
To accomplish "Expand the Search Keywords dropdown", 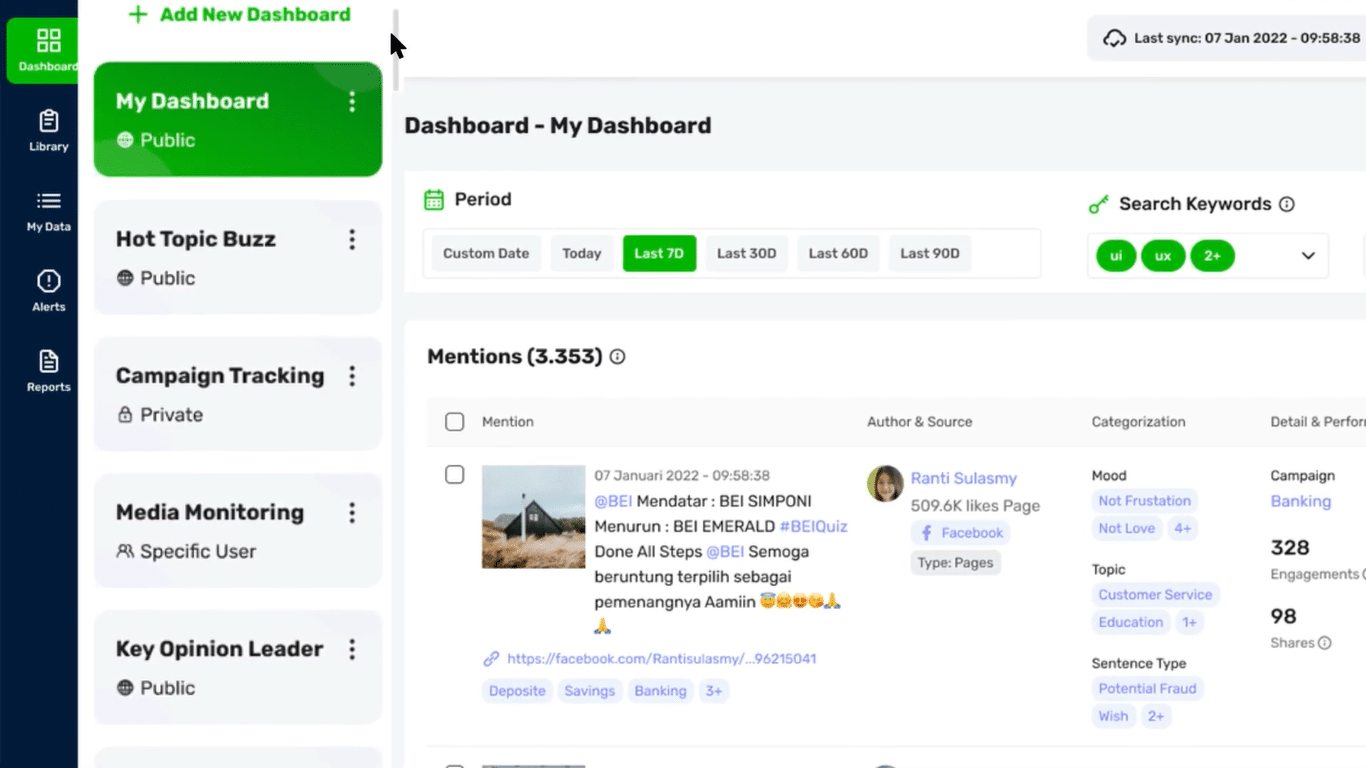I will tap(1308, 256).
